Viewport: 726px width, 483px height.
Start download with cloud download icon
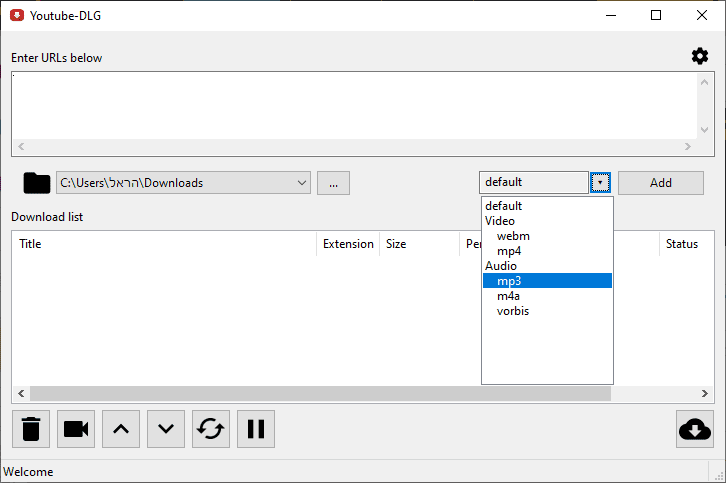click(x=695, y=429)
